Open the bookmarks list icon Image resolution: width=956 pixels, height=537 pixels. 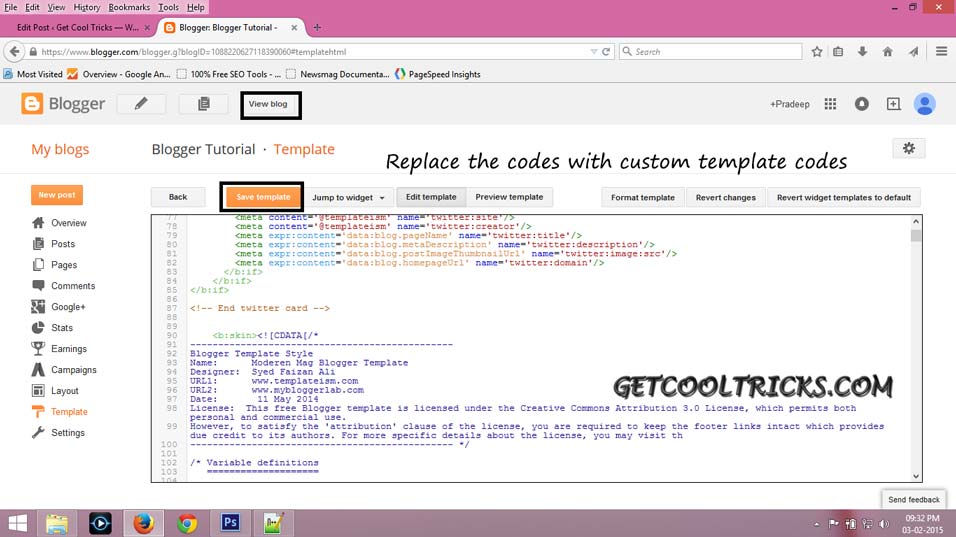click(x=838, y=52)
